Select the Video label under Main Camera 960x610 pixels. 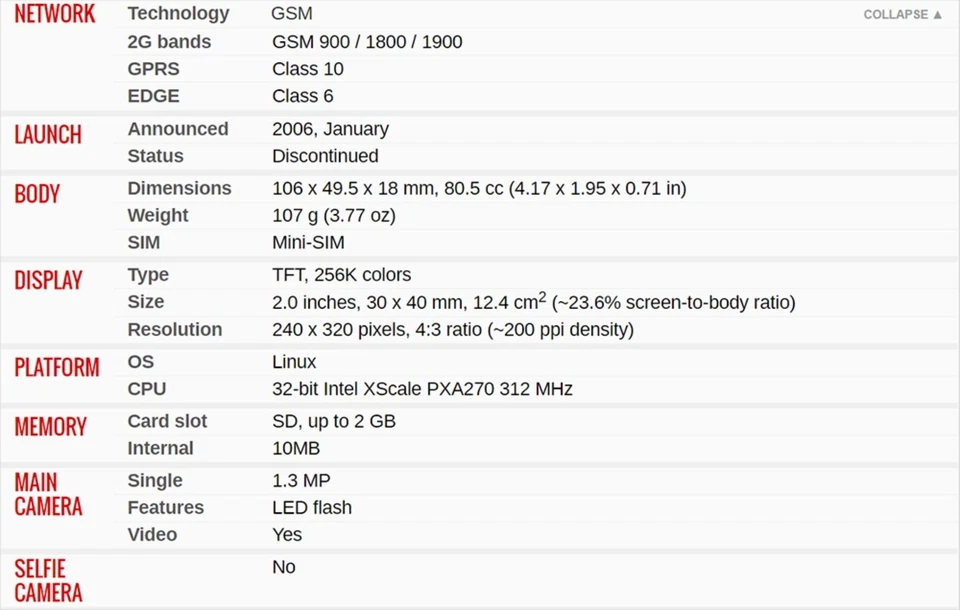pos(152,535)
